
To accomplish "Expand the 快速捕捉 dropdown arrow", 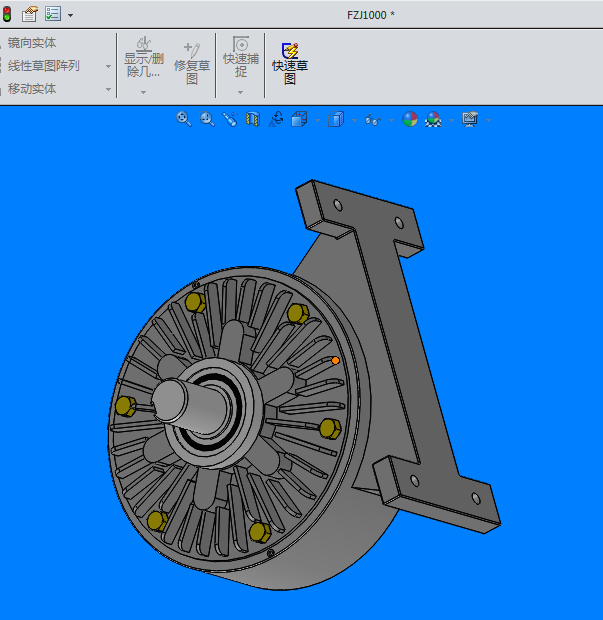I will pyautogui.click(x=241, y=92).
